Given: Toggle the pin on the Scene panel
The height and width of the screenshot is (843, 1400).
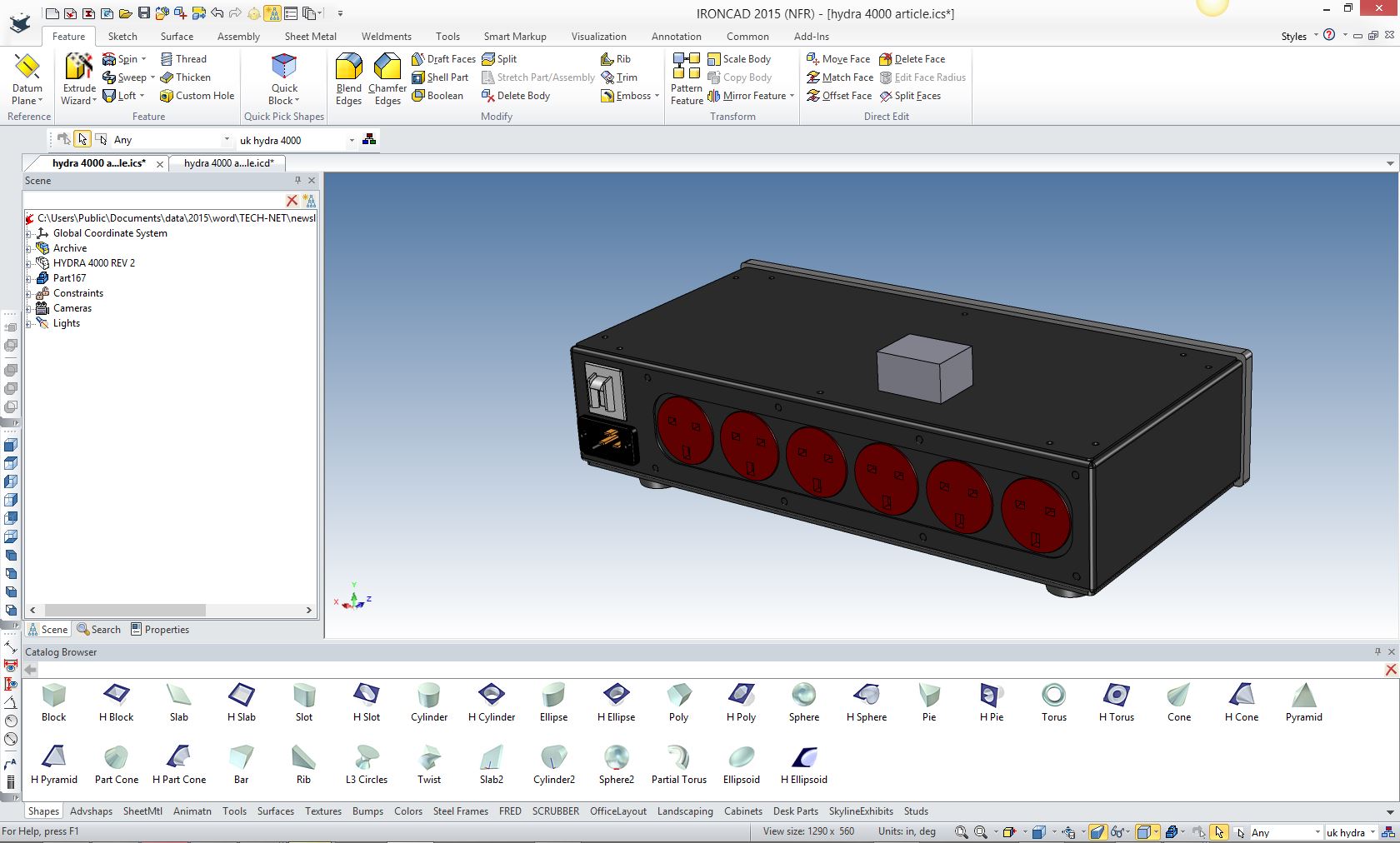Looking at the screenshot, I should coord(297,180).
